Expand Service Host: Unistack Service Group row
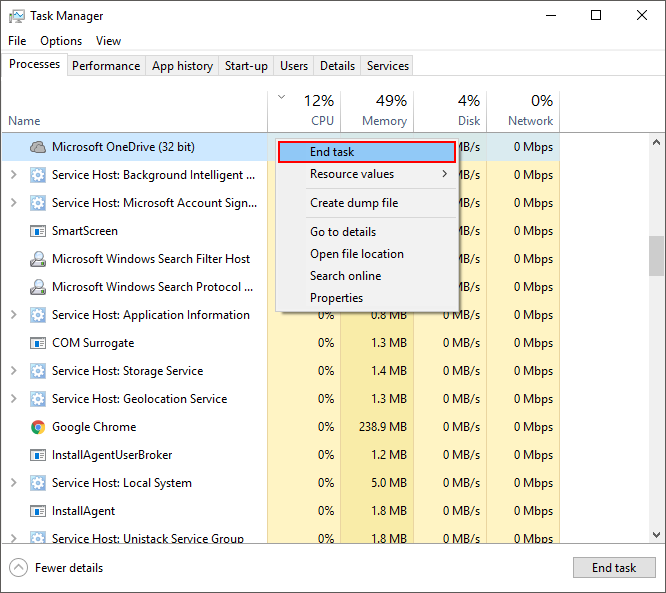This screenshot has height=593, width=666. 14,538
